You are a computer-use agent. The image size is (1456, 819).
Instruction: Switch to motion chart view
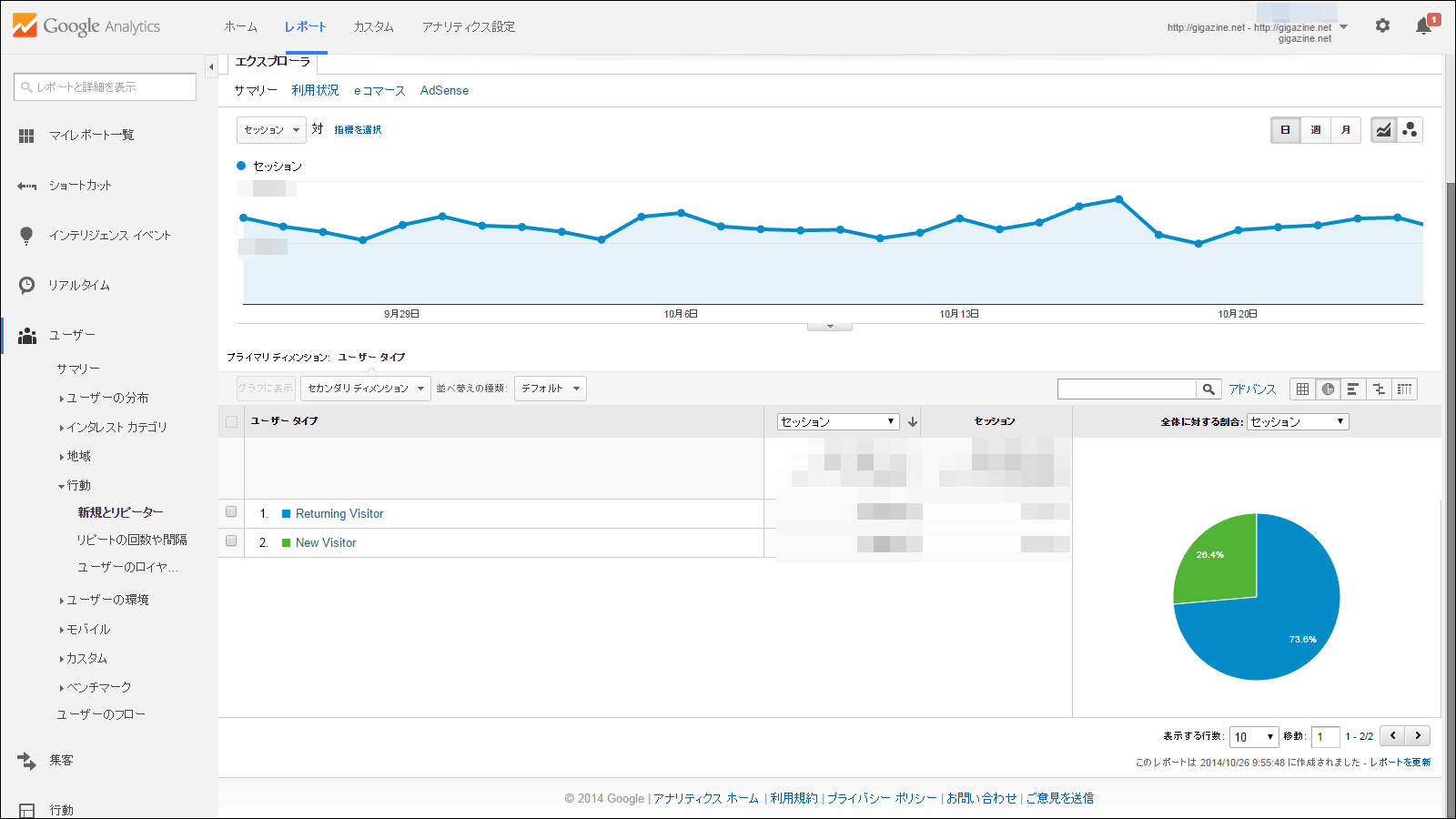(x=1410, y=130)
